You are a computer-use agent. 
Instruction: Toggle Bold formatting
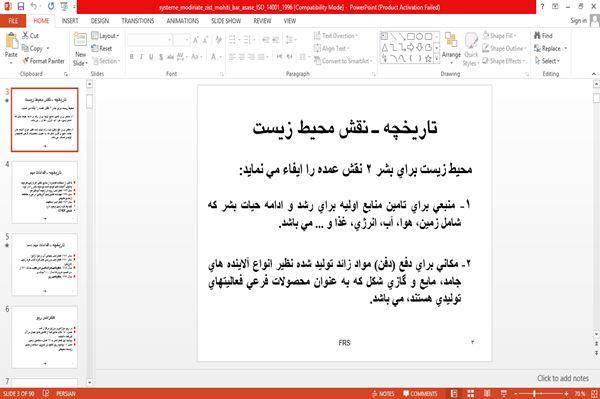coord(132,57)
